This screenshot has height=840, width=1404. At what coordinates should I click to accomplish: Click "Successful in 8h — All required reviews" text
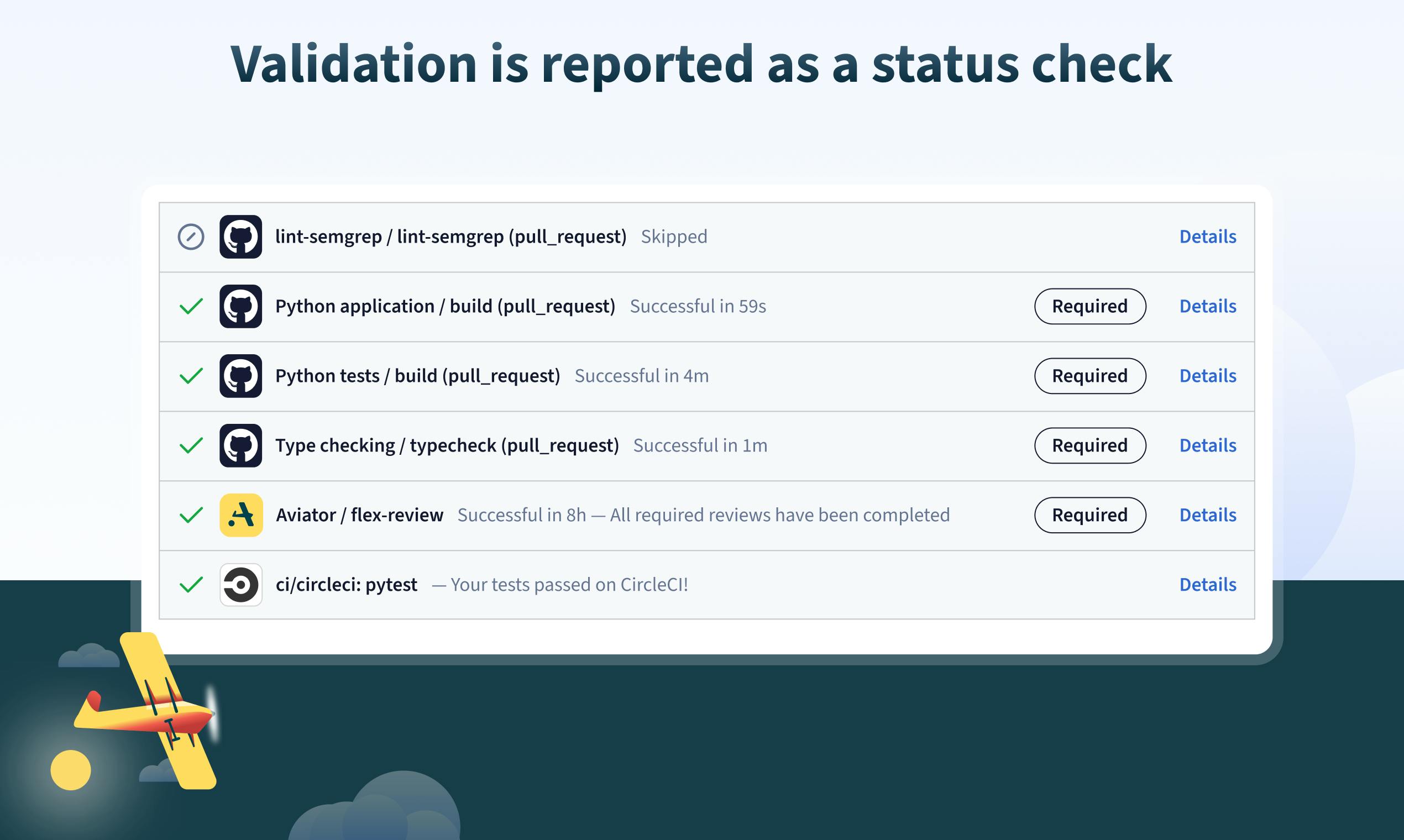coord(703,515)
